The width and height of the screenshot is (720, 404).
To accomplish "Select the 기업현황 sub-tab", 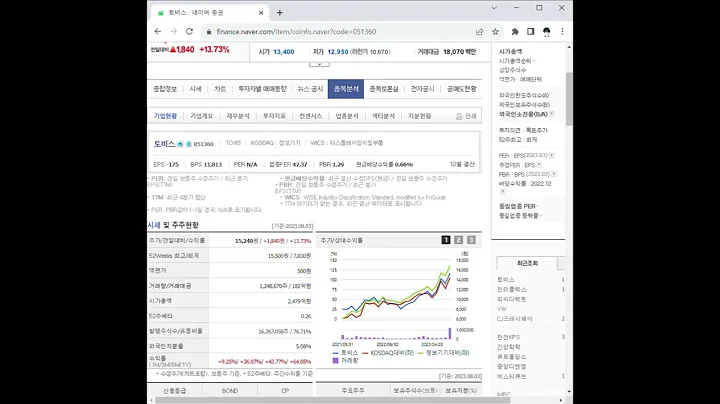I will 165,116.
